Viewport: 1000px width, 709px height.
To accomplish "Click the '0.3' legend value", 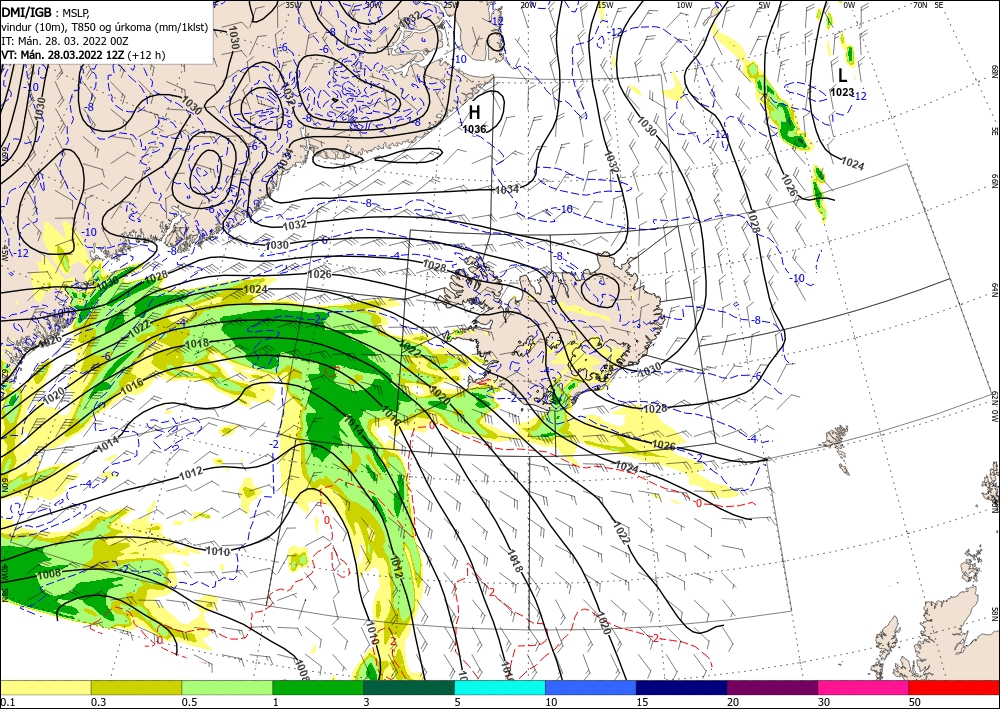I will pos(98,702).
